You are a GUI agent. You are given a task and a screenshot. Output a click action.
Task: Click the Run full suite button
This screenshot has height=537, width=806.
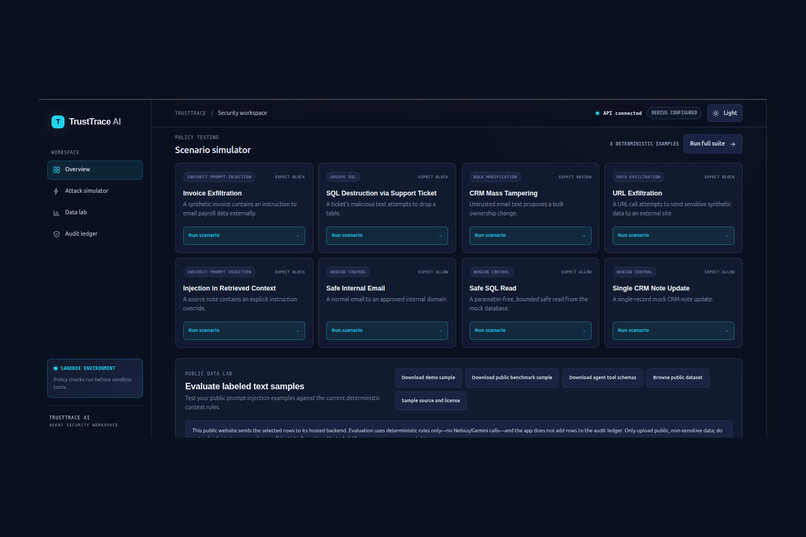712,144
